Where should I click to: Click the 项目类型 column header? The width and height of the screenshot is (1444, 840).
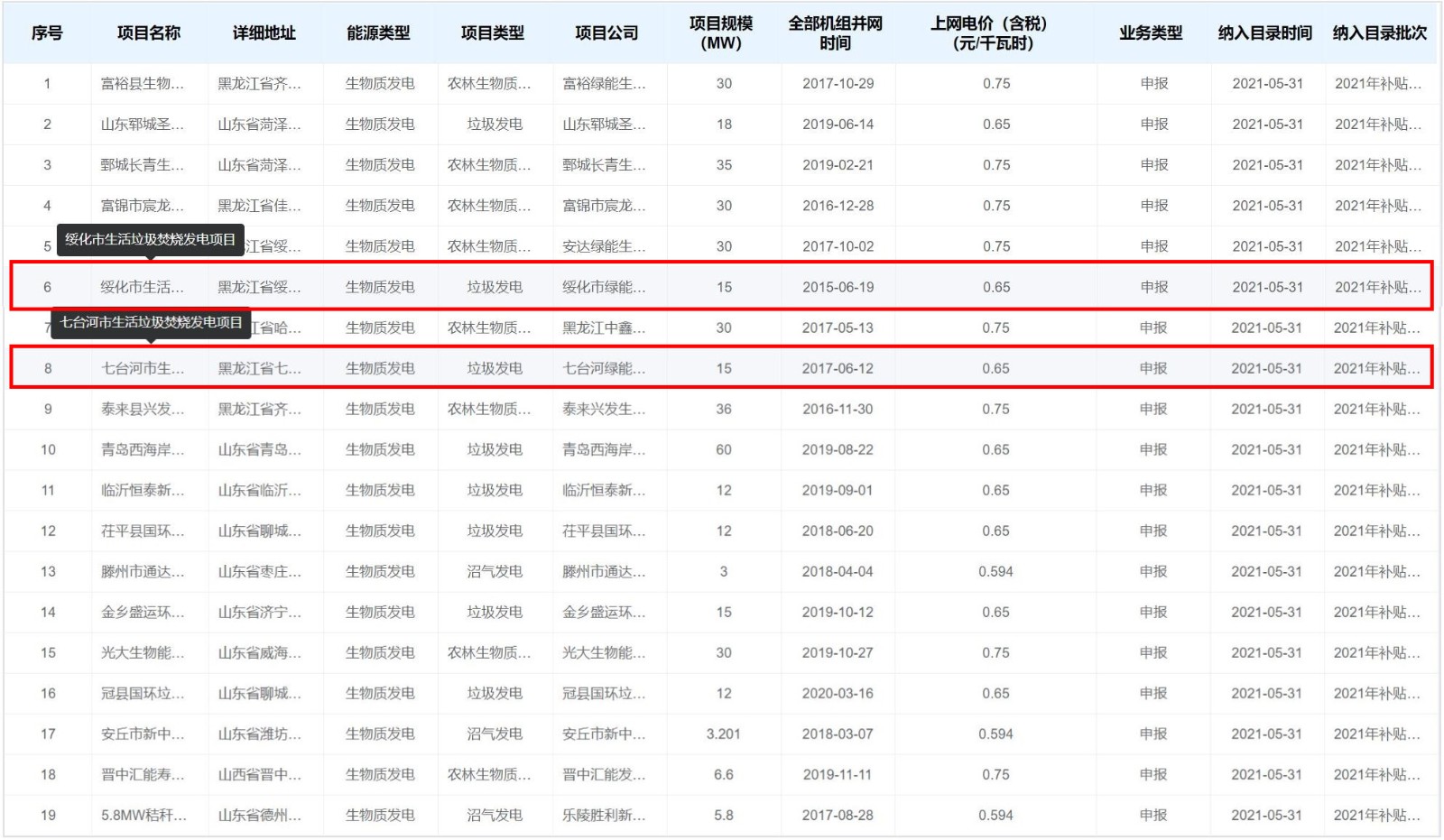click(493, 33)
